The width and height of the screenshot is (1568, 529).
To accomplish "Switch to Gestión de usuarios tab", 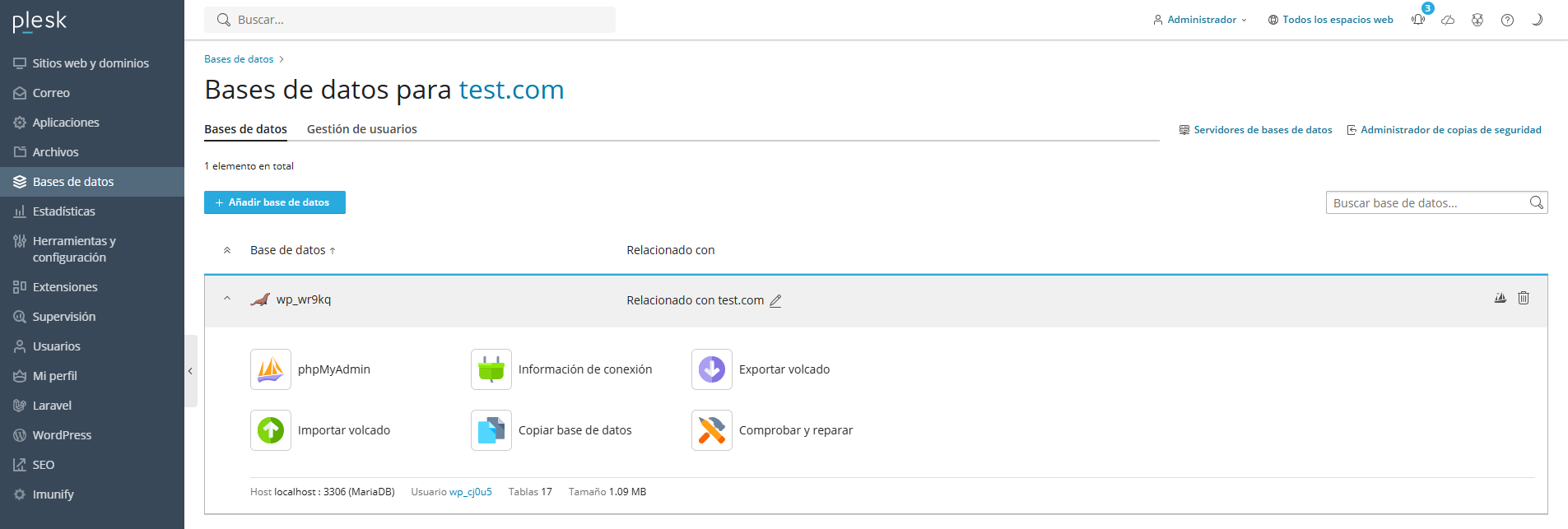I will (361, 129).
